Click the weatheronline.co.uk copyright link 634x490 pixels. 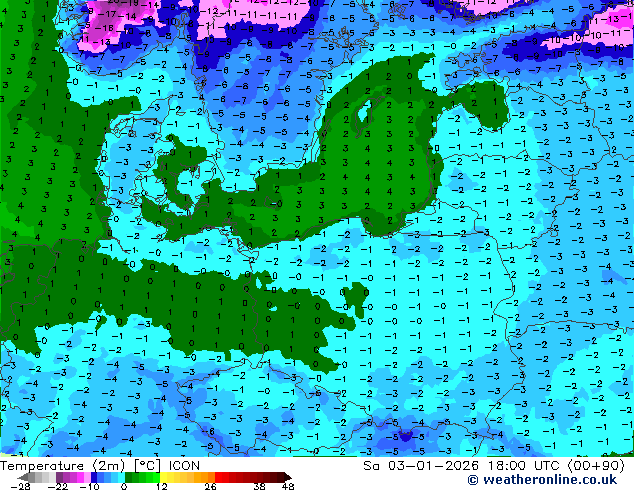(x=542, y=480)
